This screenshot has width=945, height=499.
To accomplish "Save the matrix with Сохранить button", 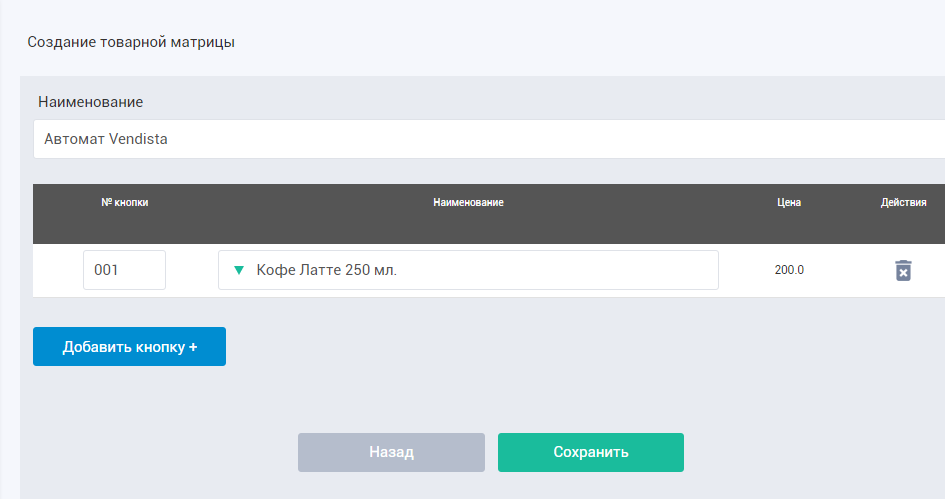I will (590, 452).
